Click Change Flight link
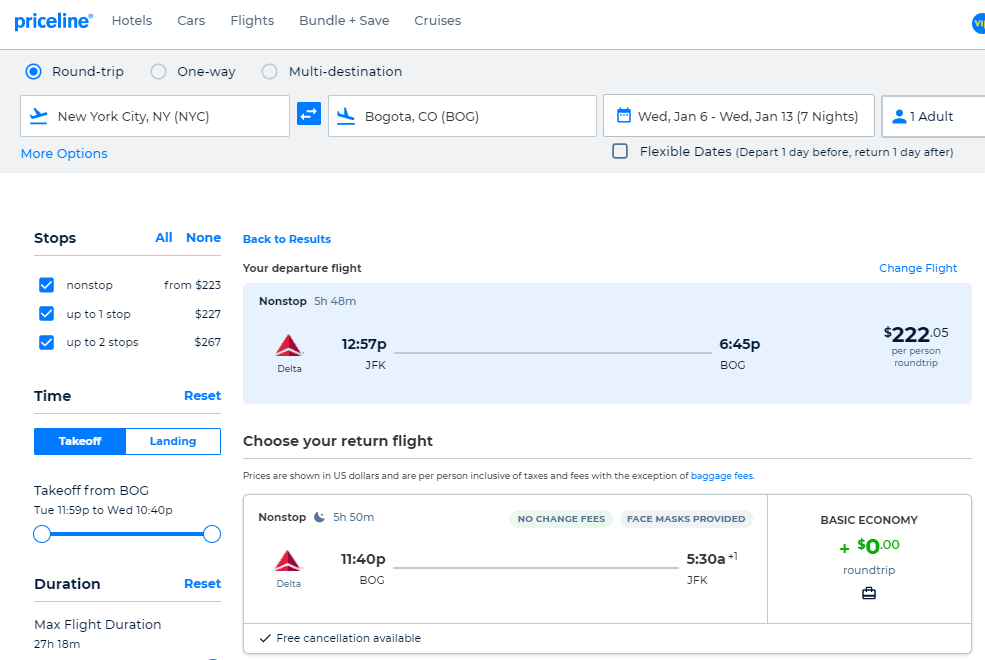The height and width of the screenshot is (660, 985). point(918,268)
